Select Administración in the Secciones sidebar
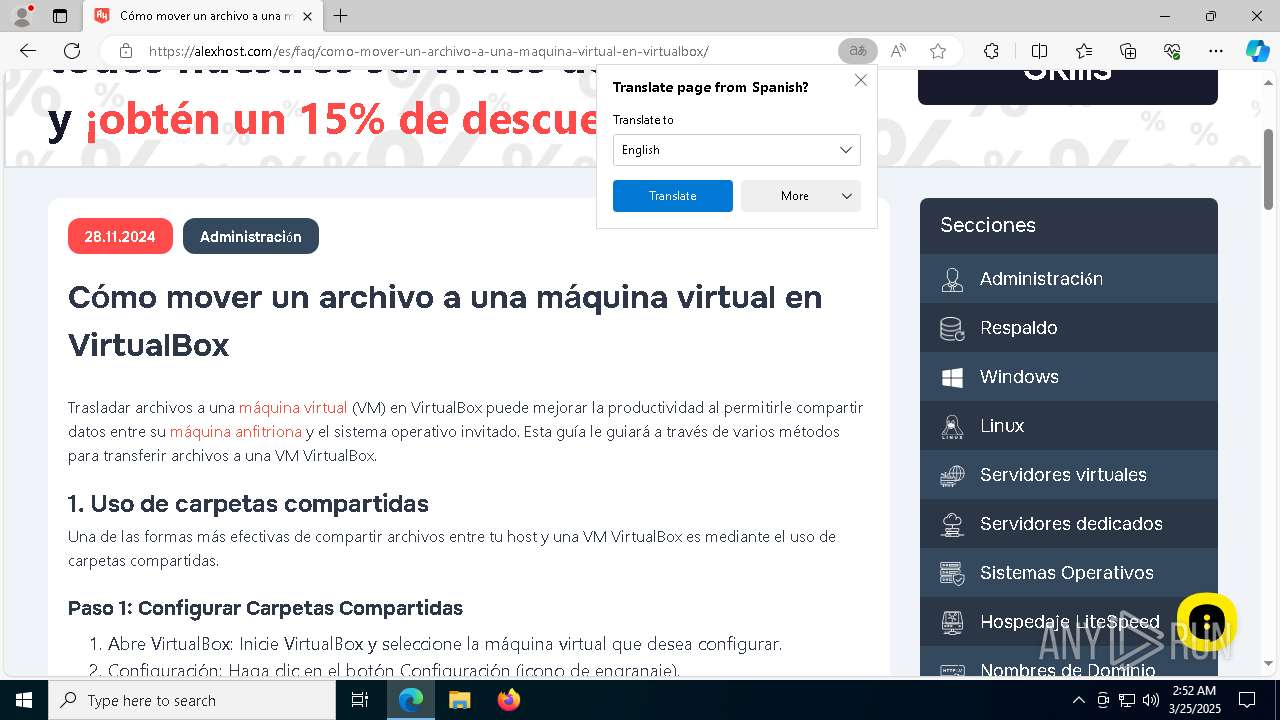The height and width of the screenshot is (720, 1280). 1068,279
